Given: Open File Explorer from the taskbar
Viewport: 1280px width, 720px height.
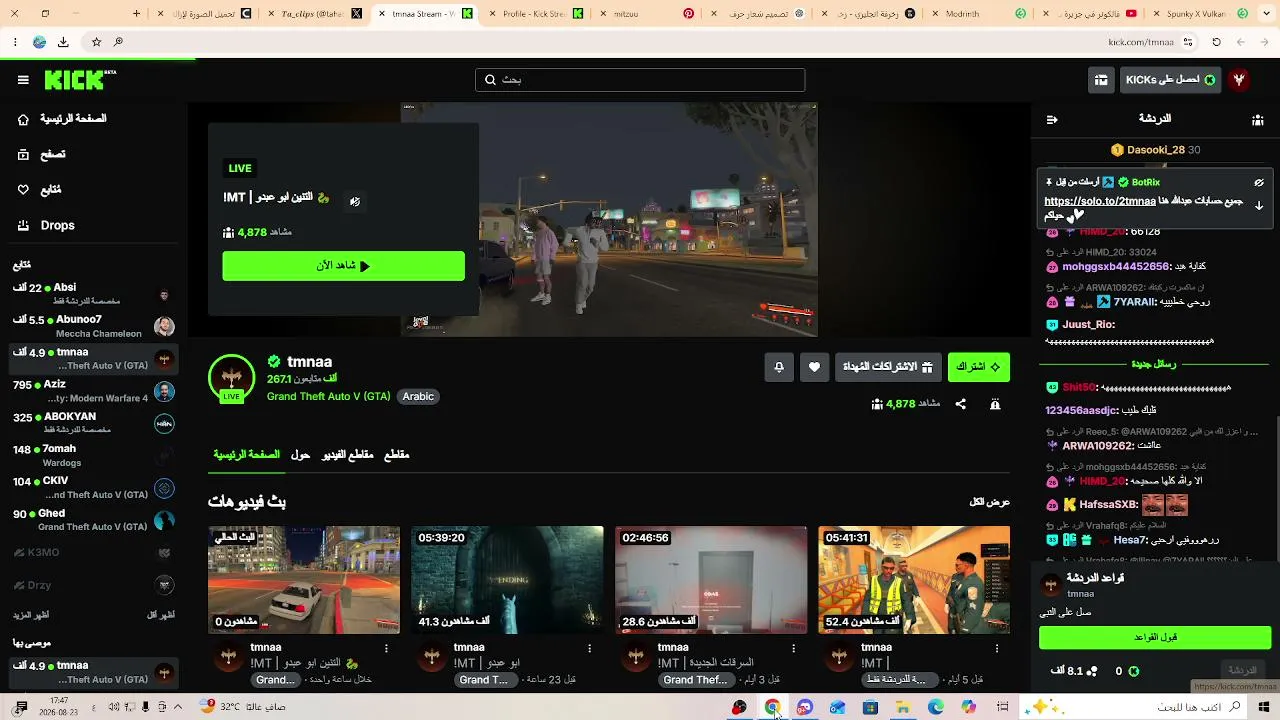Looking at the screenshot, I should pyautogui.click(x=903, y=707).
